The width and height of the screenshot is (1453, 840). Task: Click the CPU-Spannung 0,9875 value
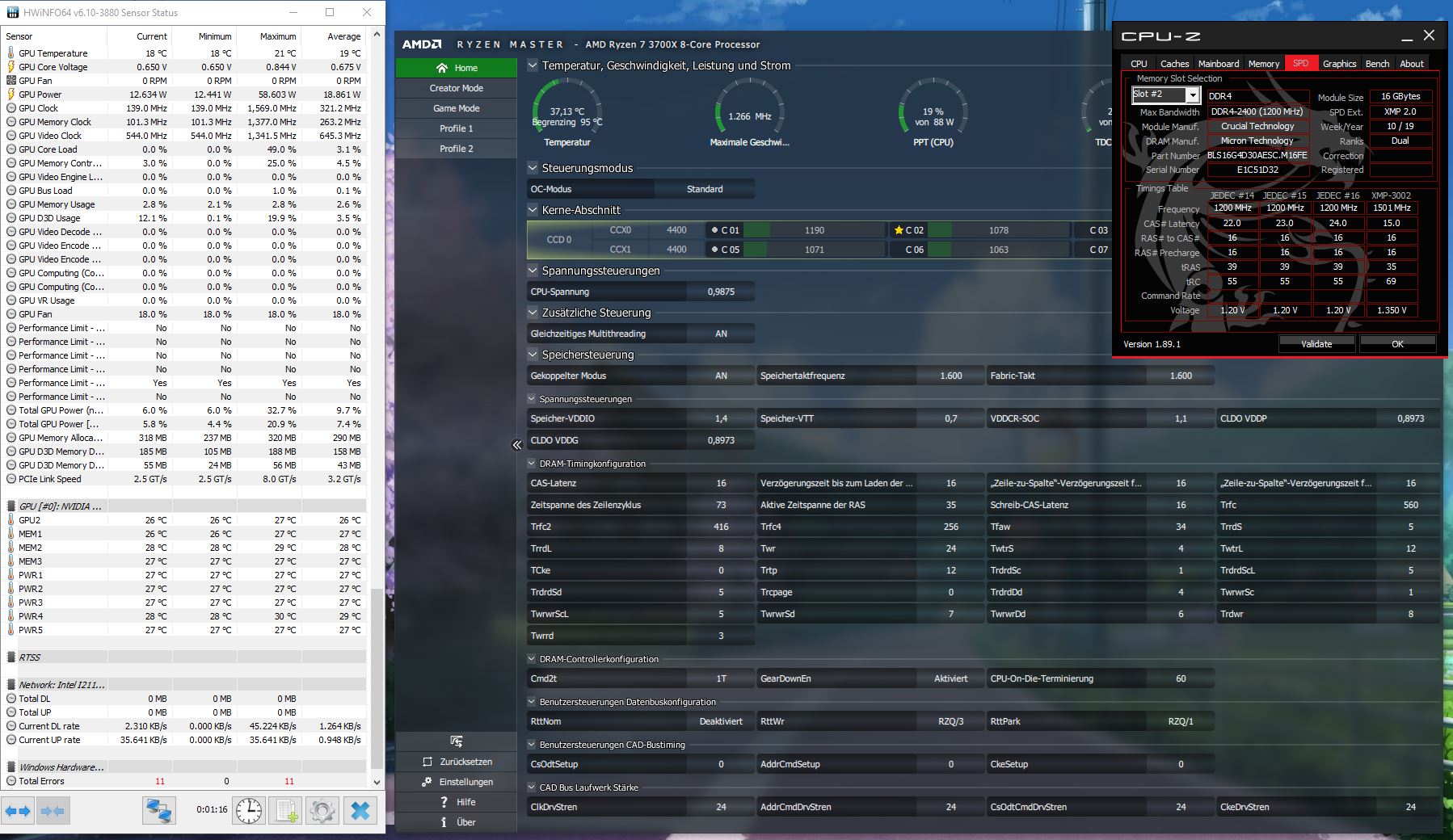pos(721,292)
